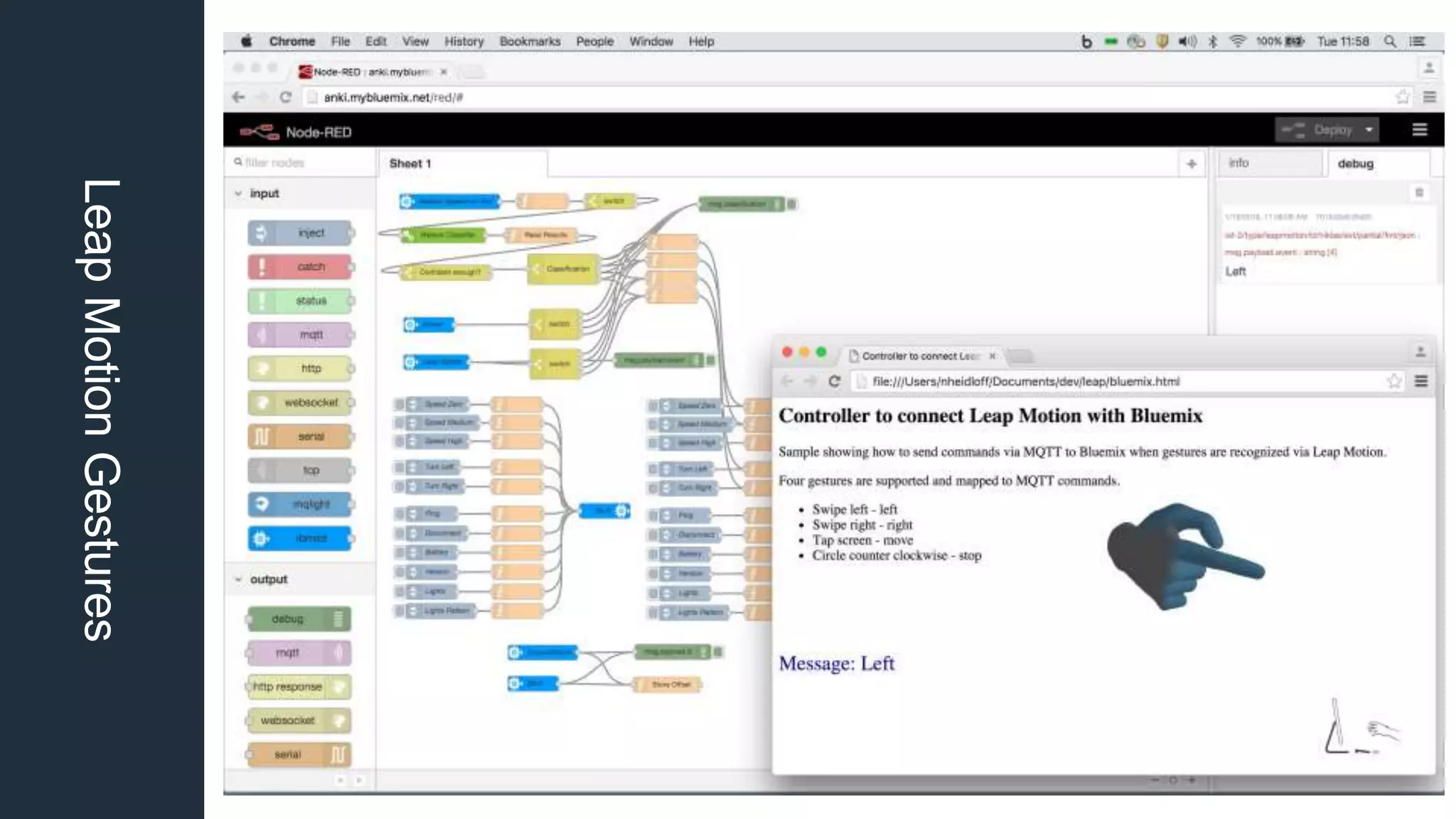Select the catch node in input palette
Image resolution: width=1456 pixels, height=819 pixels.
tap(301, 267)
